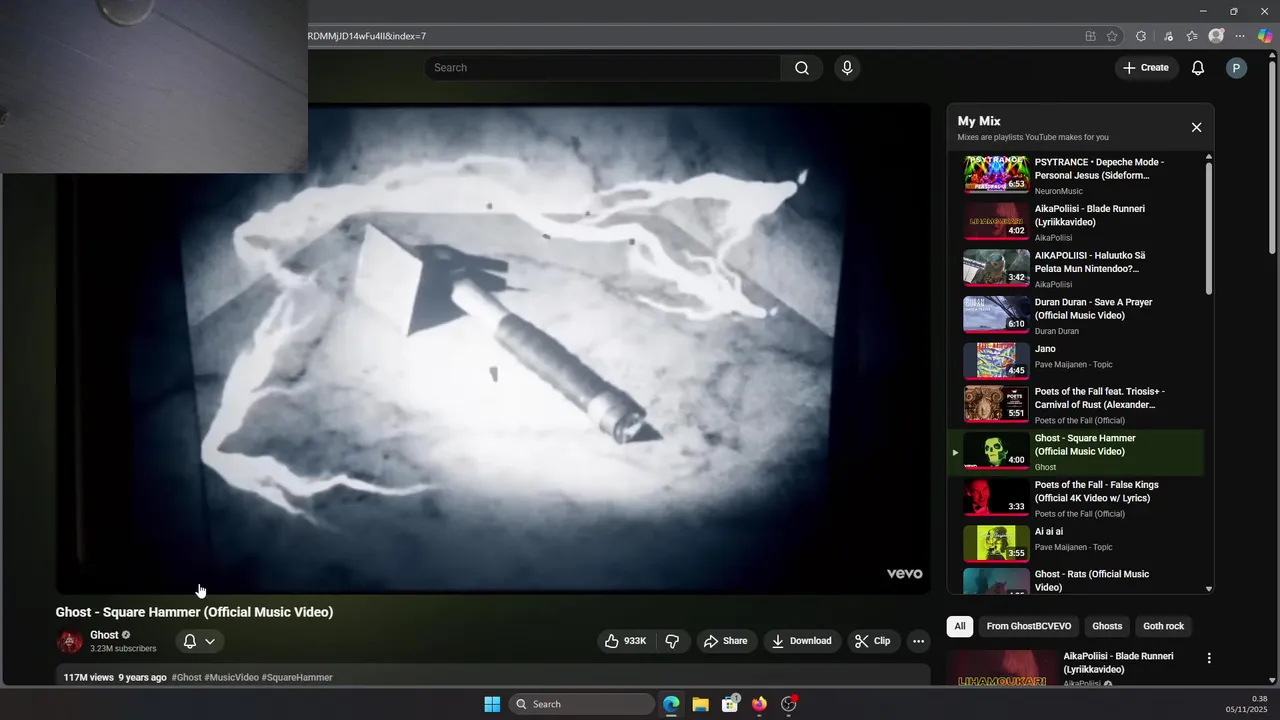Play PSYTRANCE Depeche Mode Personal Jesus

click(1075, 175)
